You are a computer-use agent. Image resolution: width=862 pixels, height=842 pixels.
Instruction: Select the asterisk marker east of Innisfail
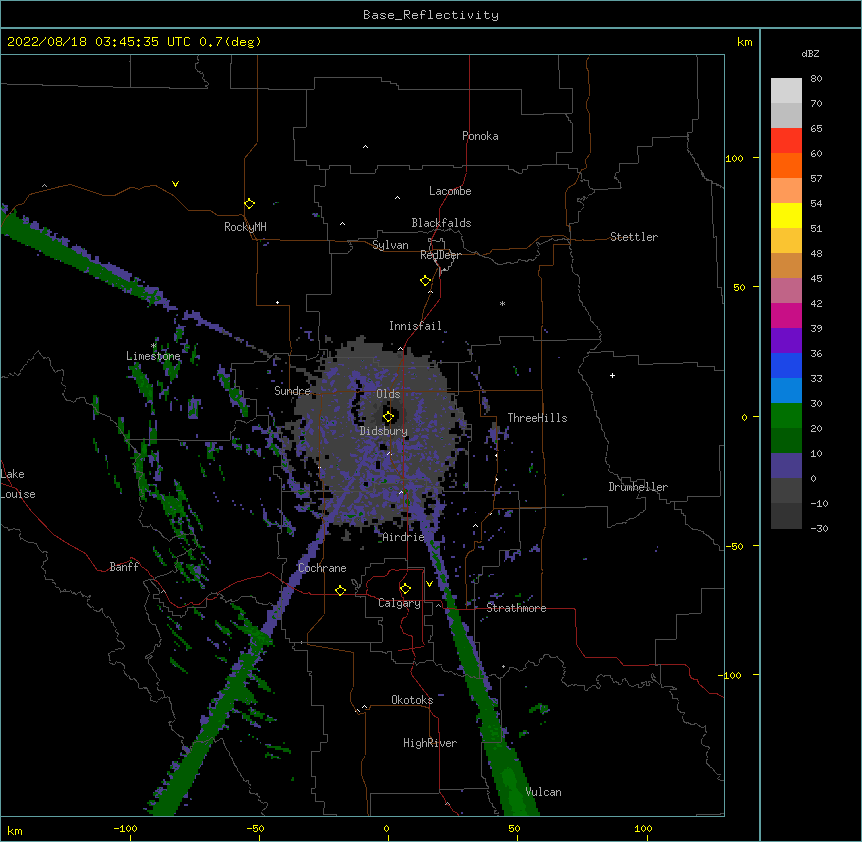click(x=502, y=303)
